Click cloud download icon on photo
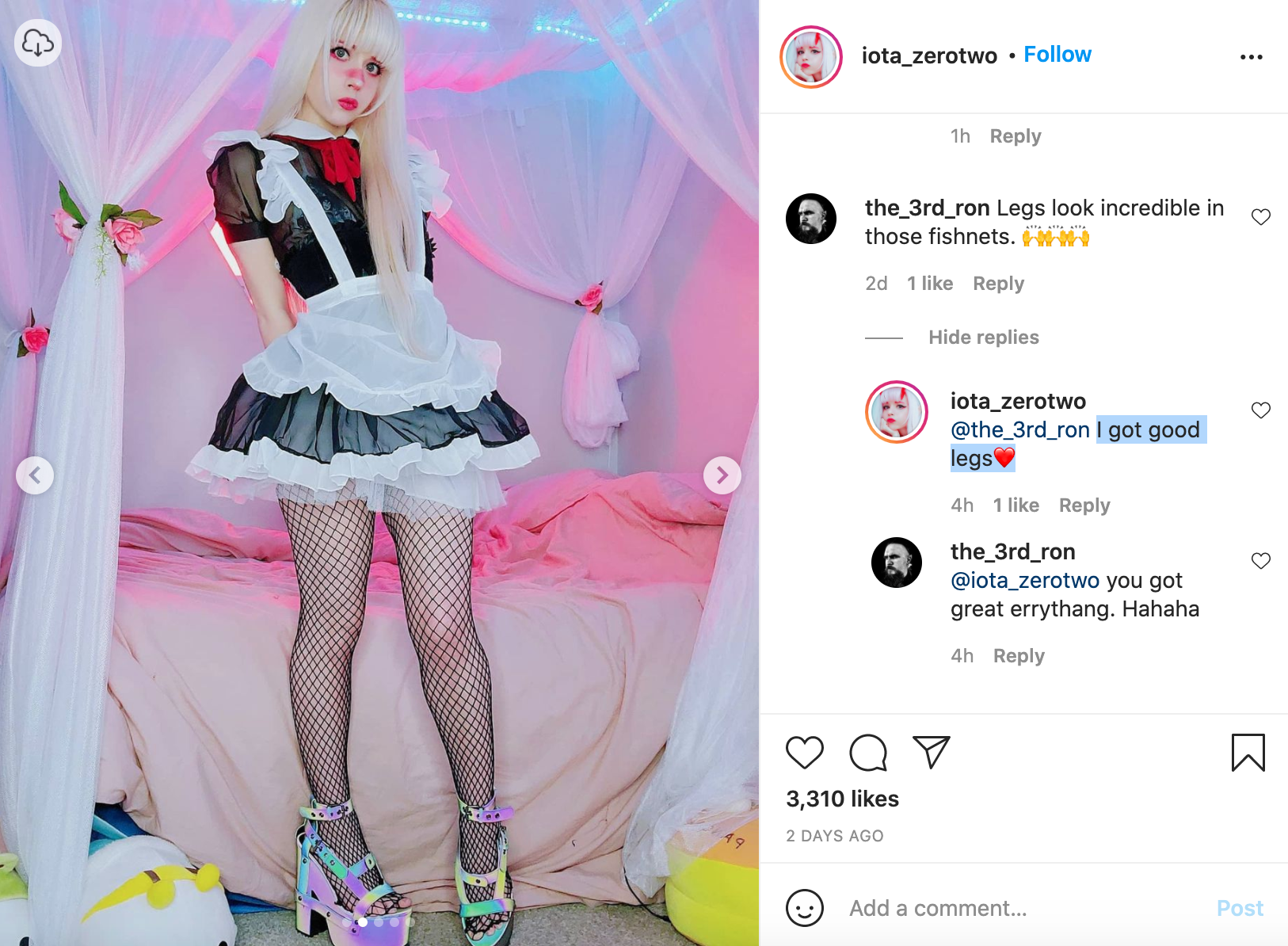Image resolution: width=1288 pixels, height=946 pixels. [38, 42]
